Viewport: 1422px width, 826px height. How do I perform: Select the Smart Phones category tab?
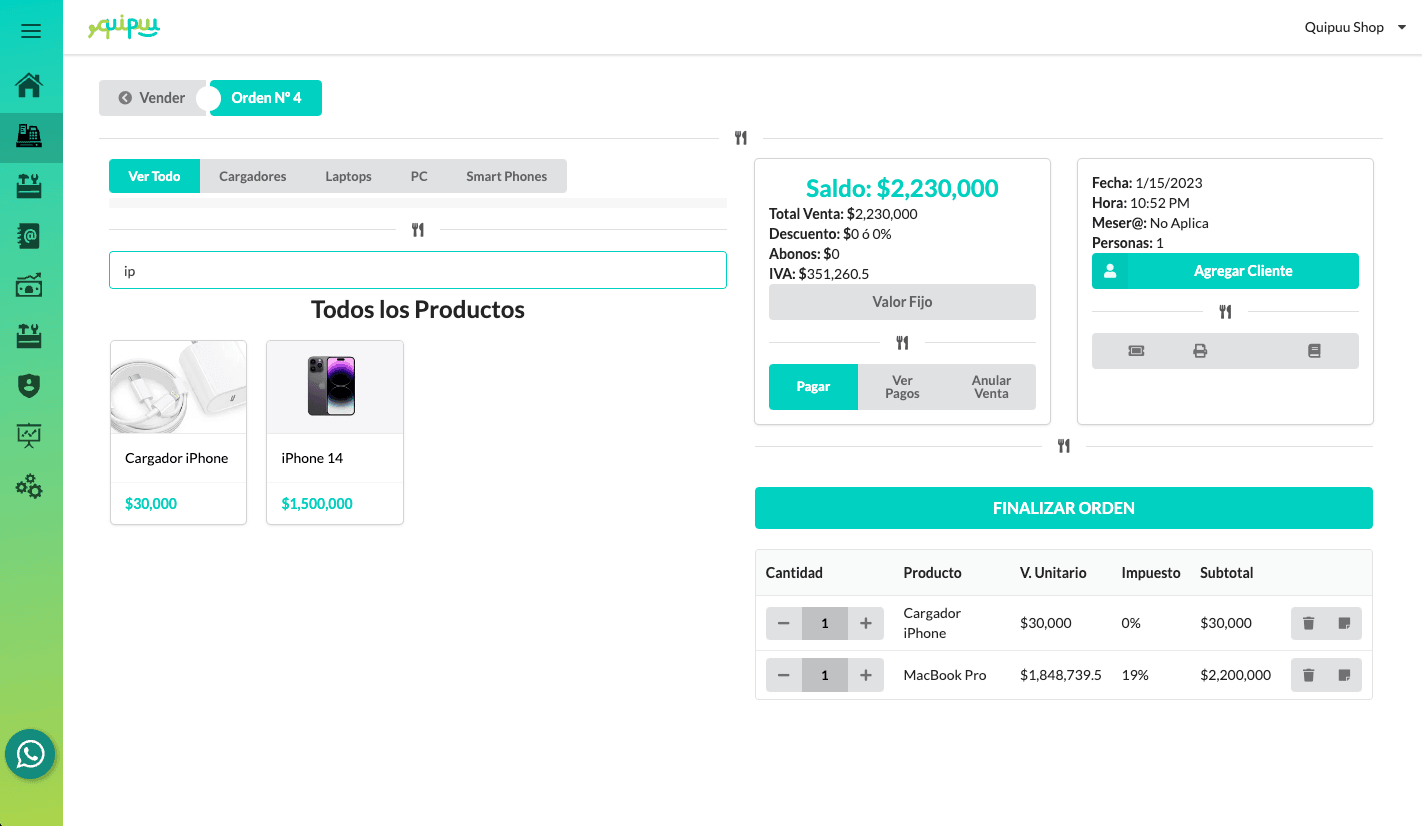[x=506, y=177]
